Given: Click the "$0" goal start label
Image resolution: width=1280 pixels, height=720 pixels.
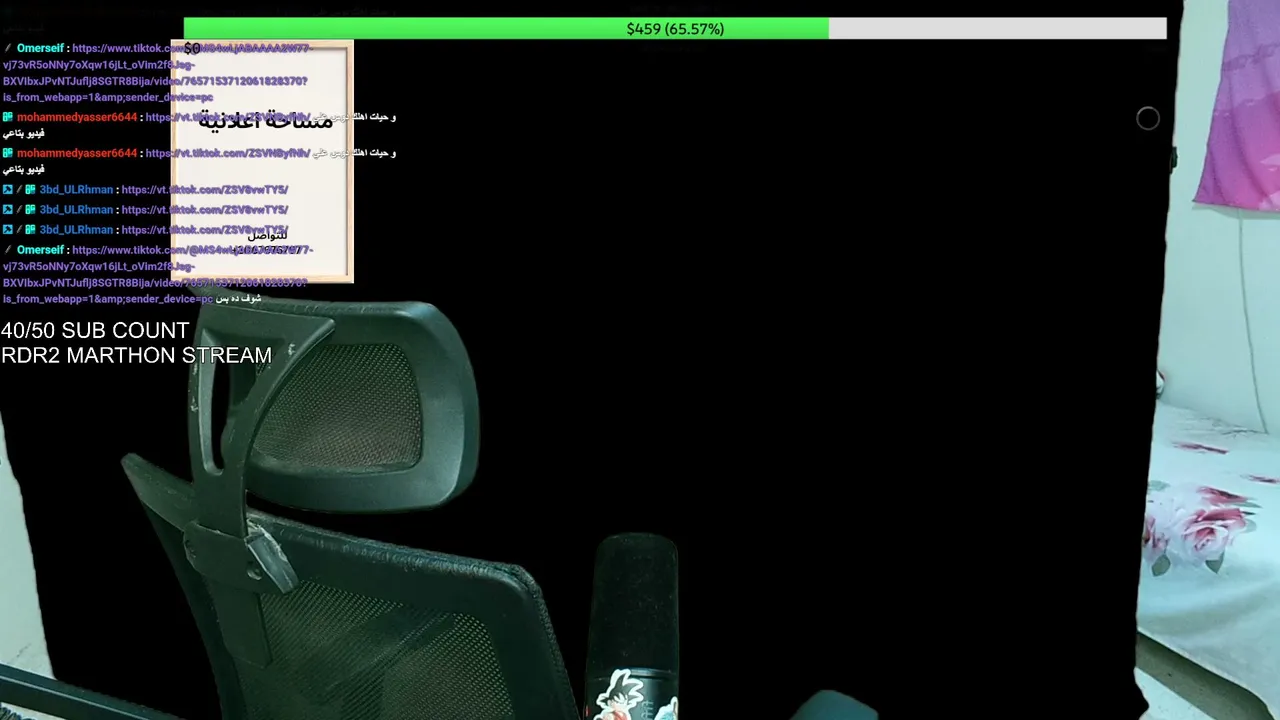Looking at the screenshot, I should 192,49.
